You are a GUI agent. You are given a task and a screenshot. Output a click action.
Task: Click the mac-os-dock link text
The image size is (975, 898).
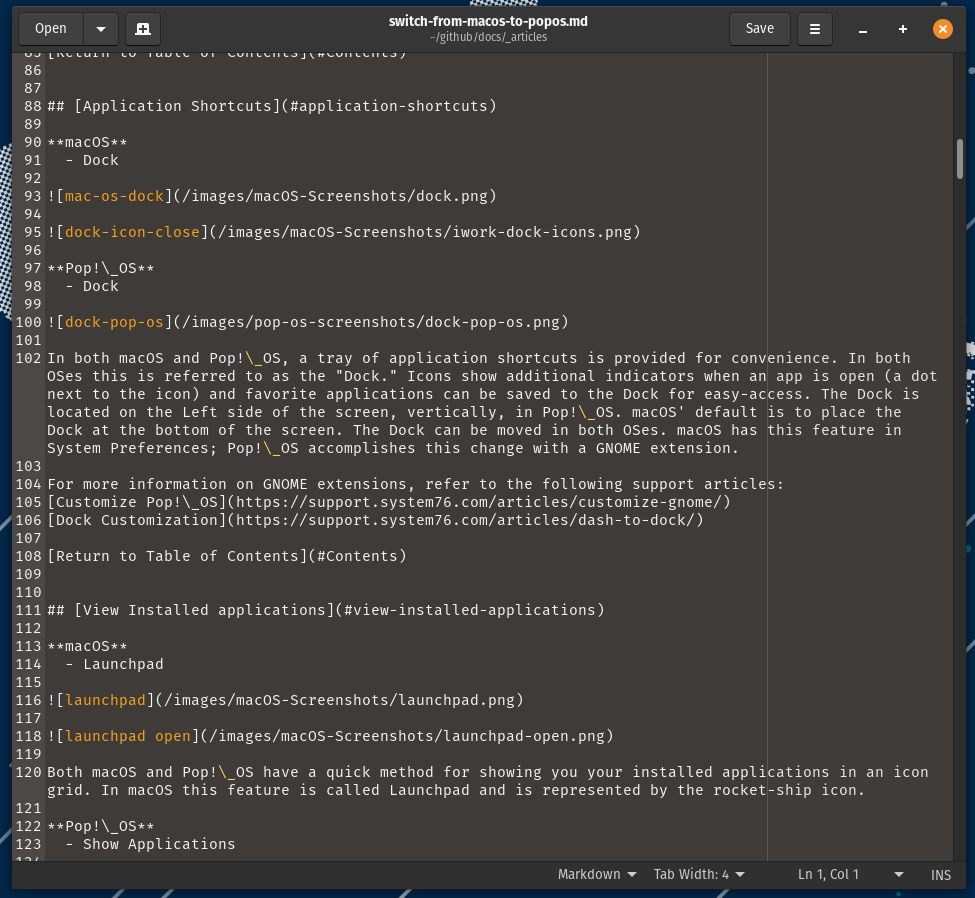pyautogui.click(x=113, y=196)
